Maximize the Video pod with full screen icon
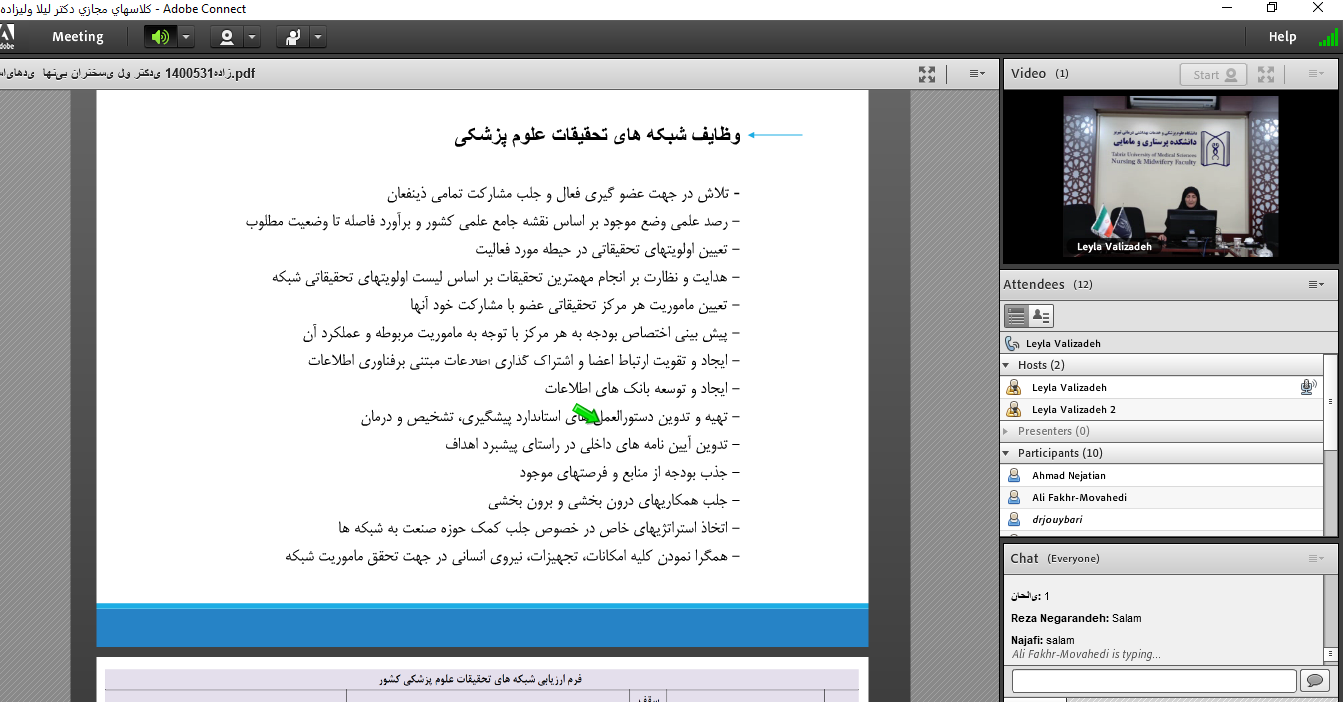 1266,74
